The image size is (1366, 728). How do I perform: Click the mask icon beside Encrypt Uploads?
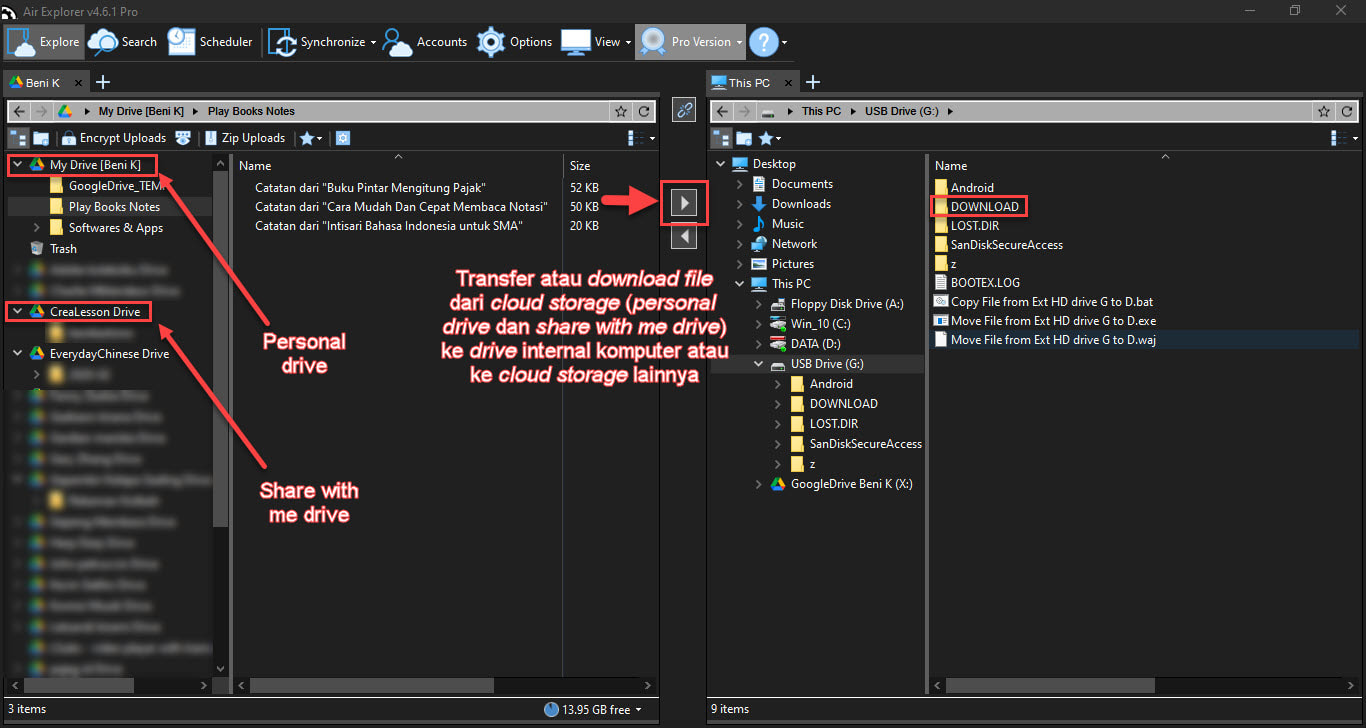(x=183, y=138)
